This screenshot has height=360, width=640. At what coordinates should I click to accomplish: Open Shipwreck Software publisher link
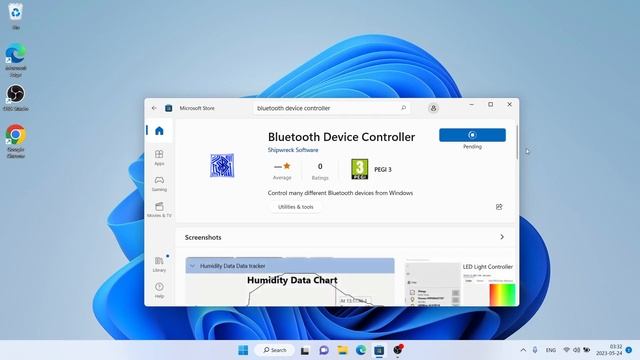[293, 150]
